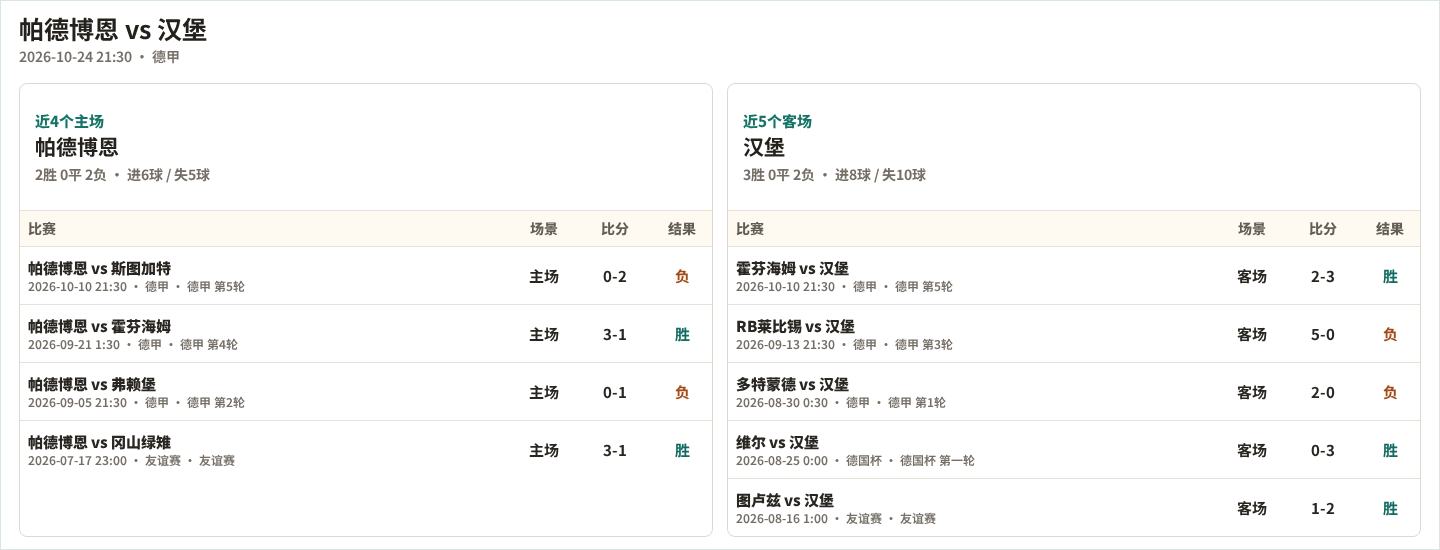Click the 比赛 header in 帕德博恩 table
The image size is (1440, 550).
point(42,229)
